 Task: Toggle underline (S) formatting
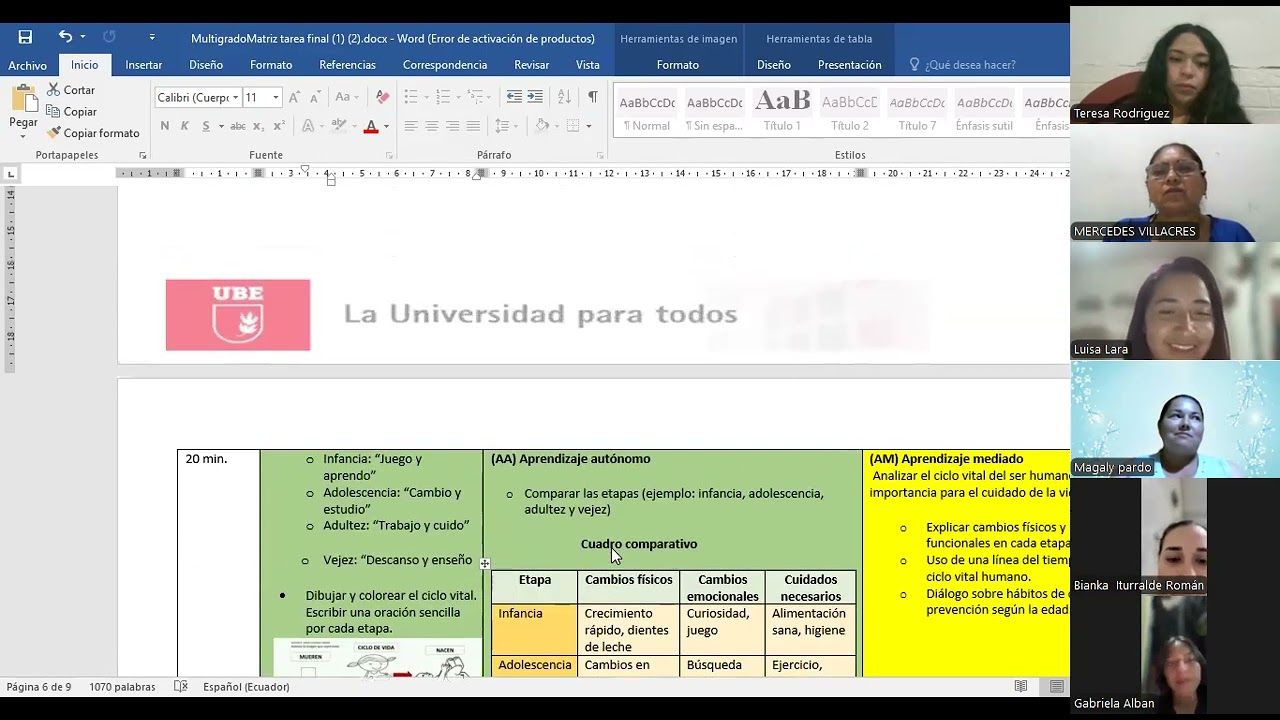pyautogui.click(x=206, y=126)
